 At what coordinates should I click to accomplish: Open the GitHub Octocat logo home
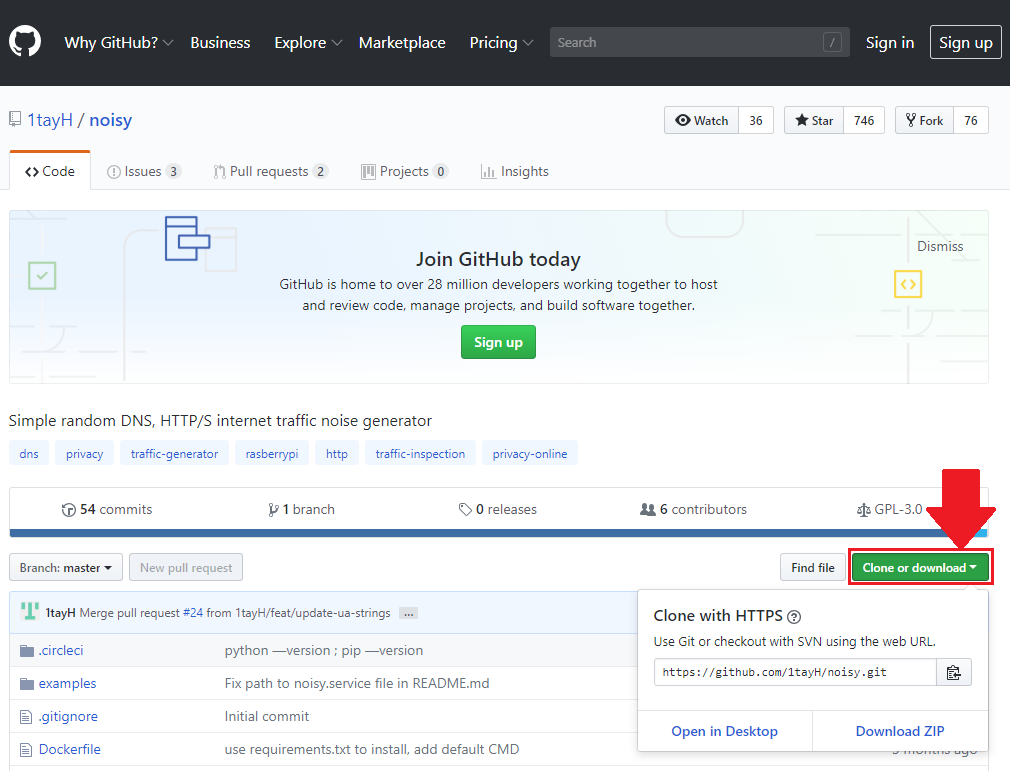point(25,41)
